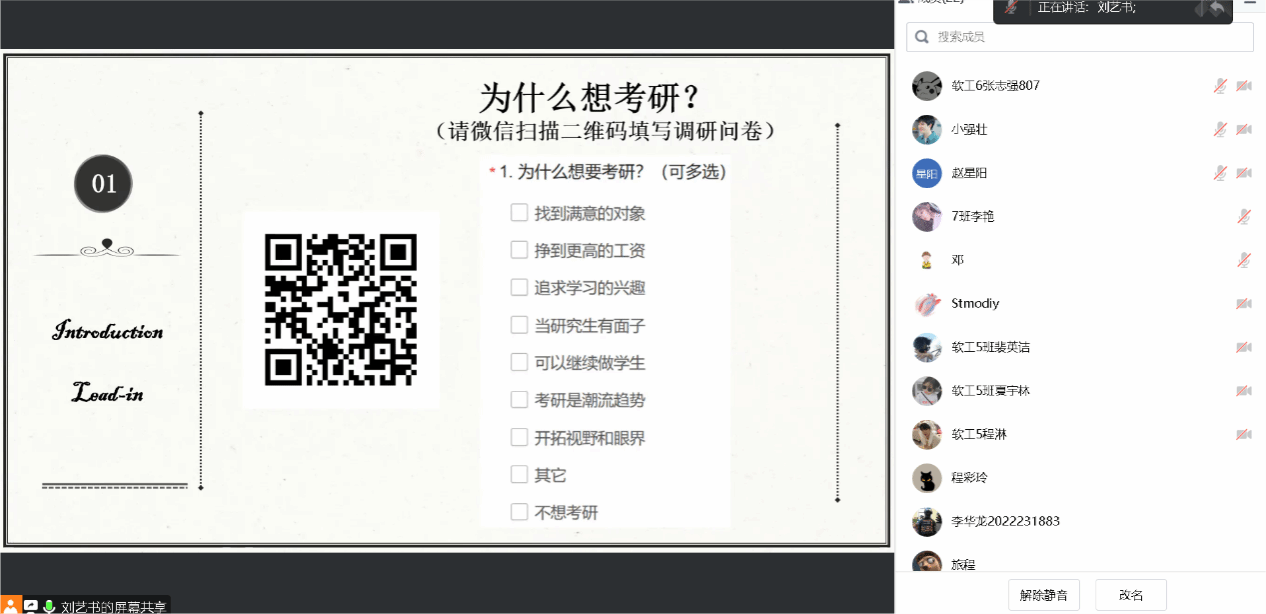
Task: Click the muted mic icon for 软工6张志强807
Action: click(1220, 86)
